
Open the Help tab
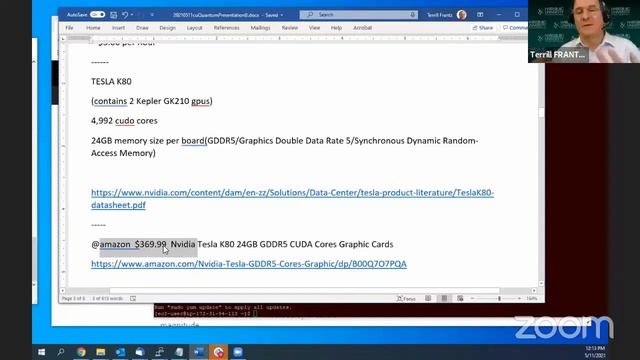(336, 28)
